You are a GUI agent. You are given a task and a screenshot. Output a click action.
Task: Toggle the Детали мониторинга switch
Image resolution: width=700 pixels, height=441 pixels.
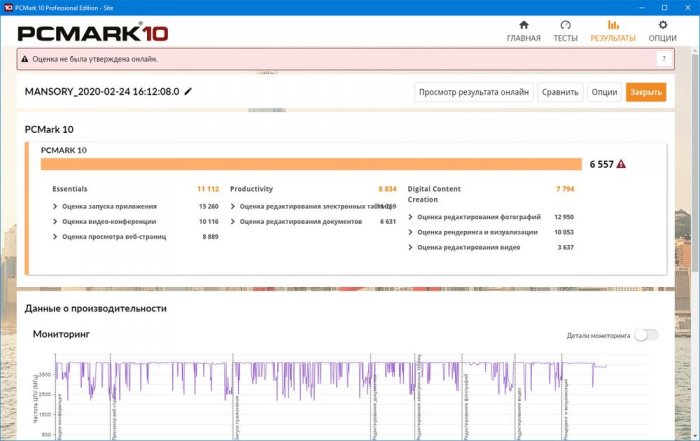coord(646,336)
